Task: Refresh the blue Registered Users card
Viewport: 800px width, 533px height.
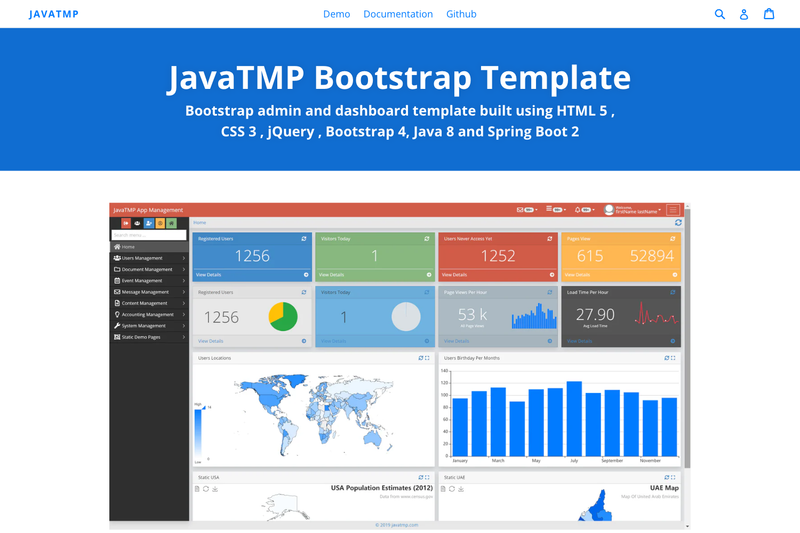Action: point(304,239)
